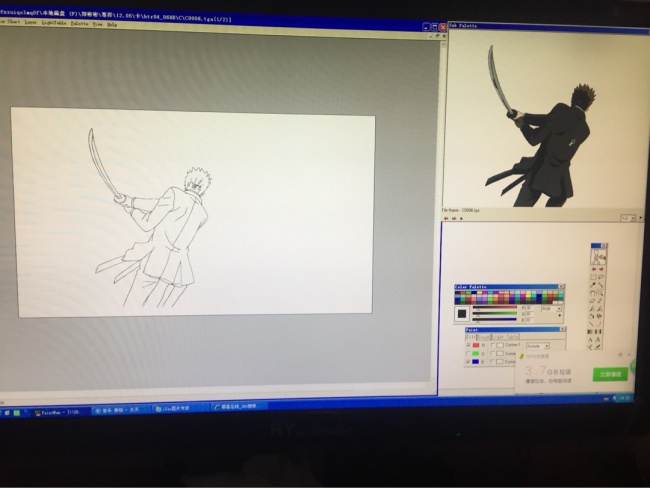
Task: Switch to the Brush tab in Paint panel
Action: click(x=484, y=337)
